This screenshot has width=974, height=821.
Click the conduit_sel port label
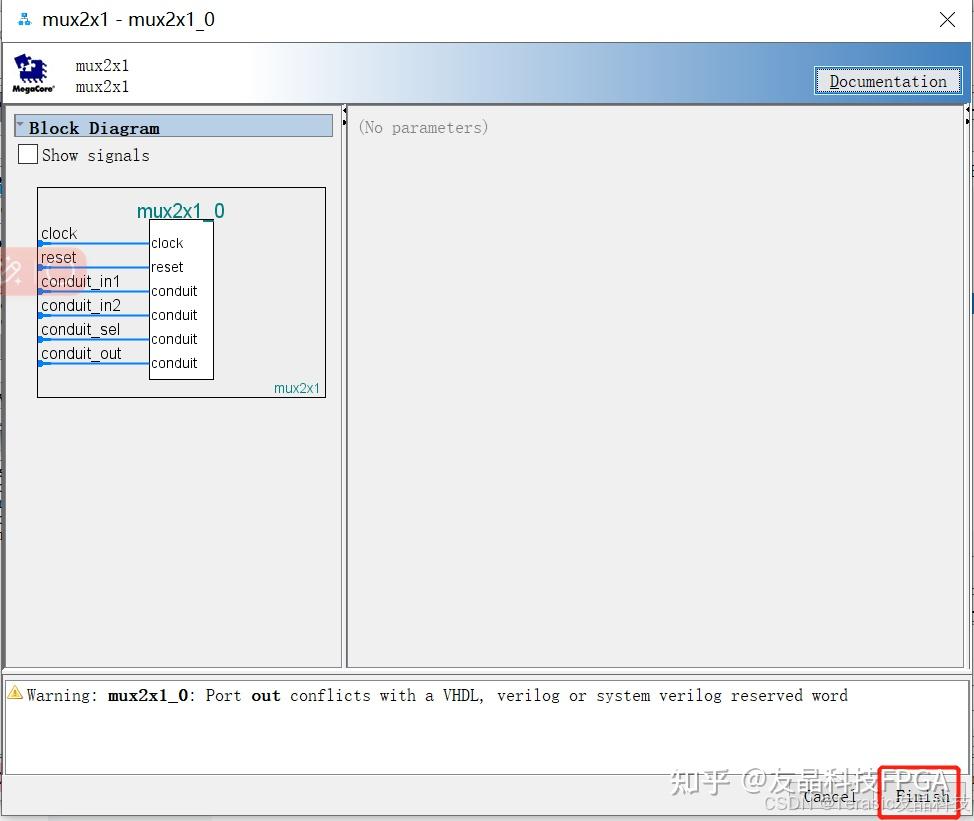point(80,330)
